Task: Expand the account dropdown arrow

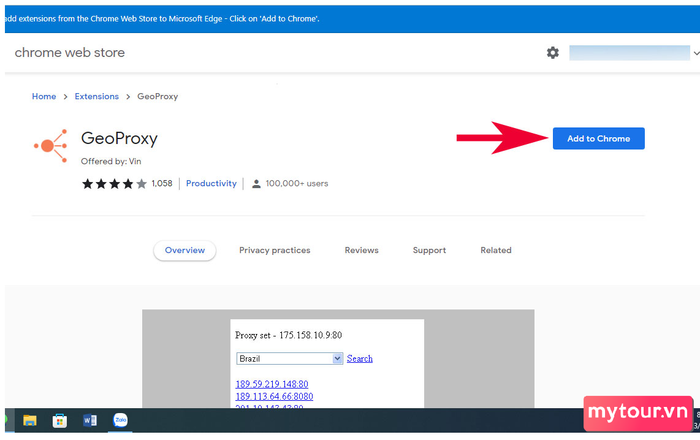Action: click(x=696, y=53)
